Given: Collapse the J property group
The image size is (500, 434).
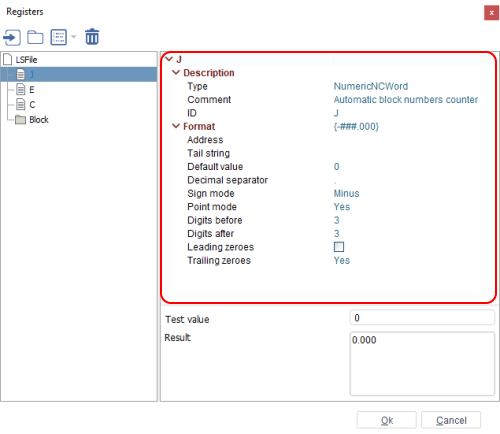Looking at the screenshot, I should (169, 59).
